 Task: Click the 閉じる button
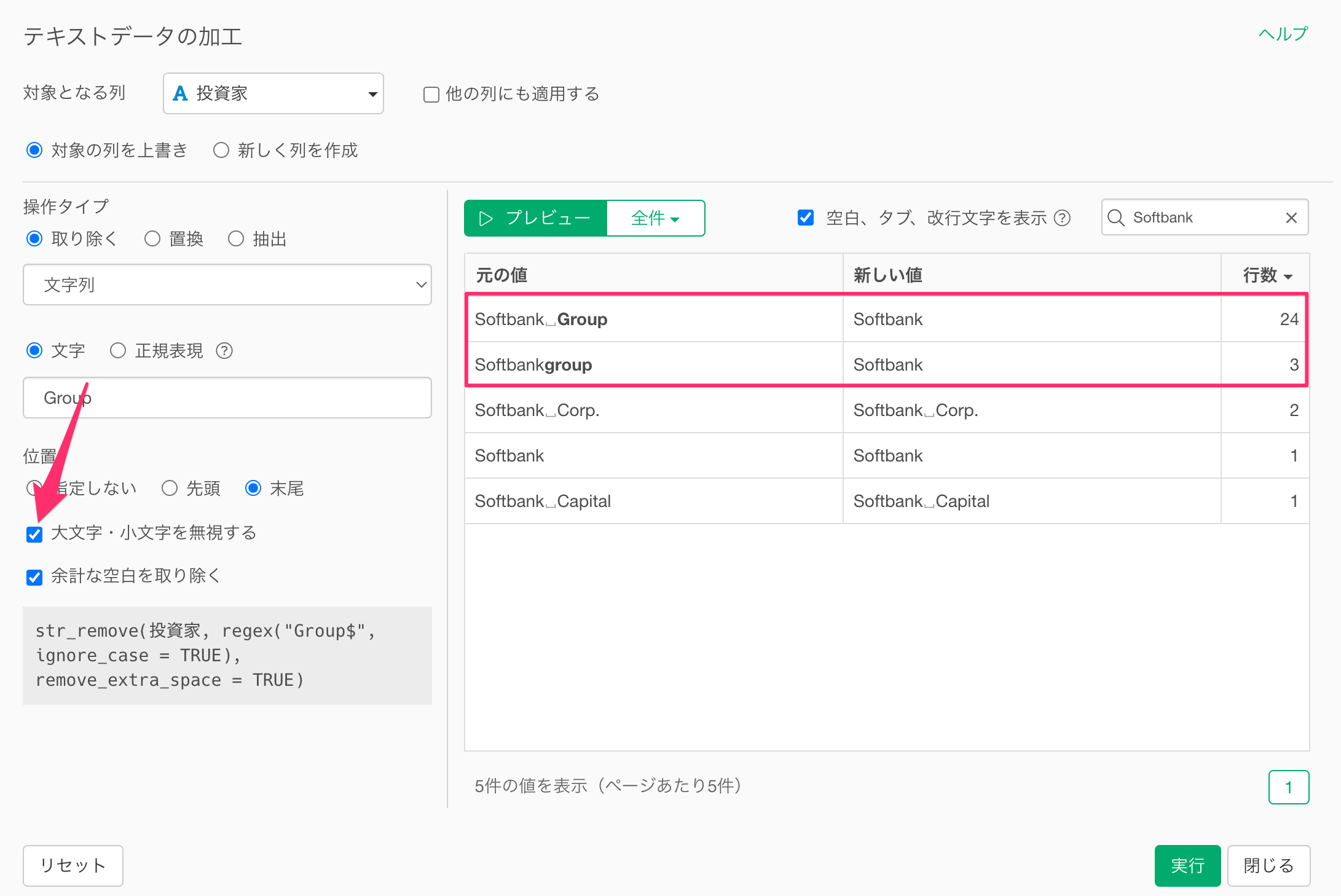[x=1268, y=865]
